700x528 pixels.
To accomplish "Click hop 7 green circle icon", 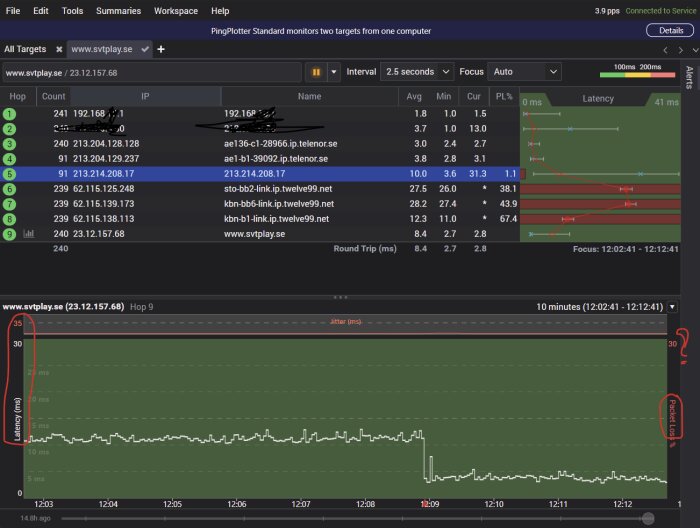I will pyautogui.click(x=9, y=204).
